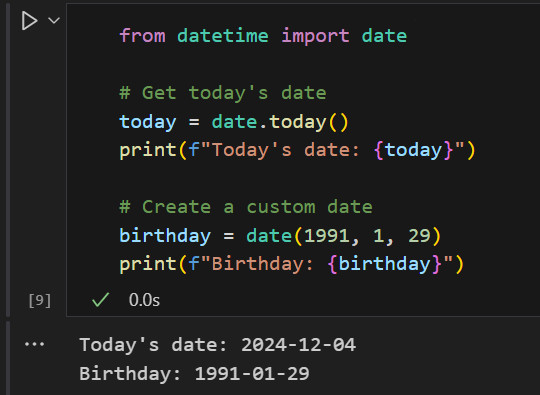Click the comment # Get today's date
The image size is (540, 395).
pyautogui.click(x=223, y=93)
